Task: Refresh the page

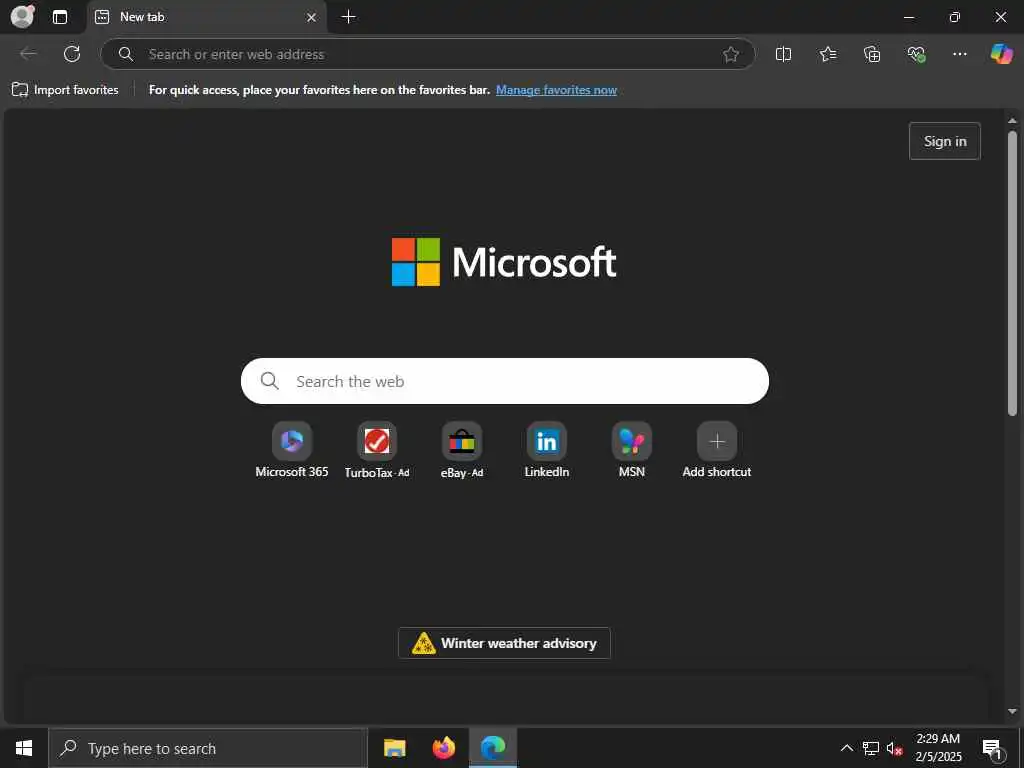Action: (x=72, y=54)
